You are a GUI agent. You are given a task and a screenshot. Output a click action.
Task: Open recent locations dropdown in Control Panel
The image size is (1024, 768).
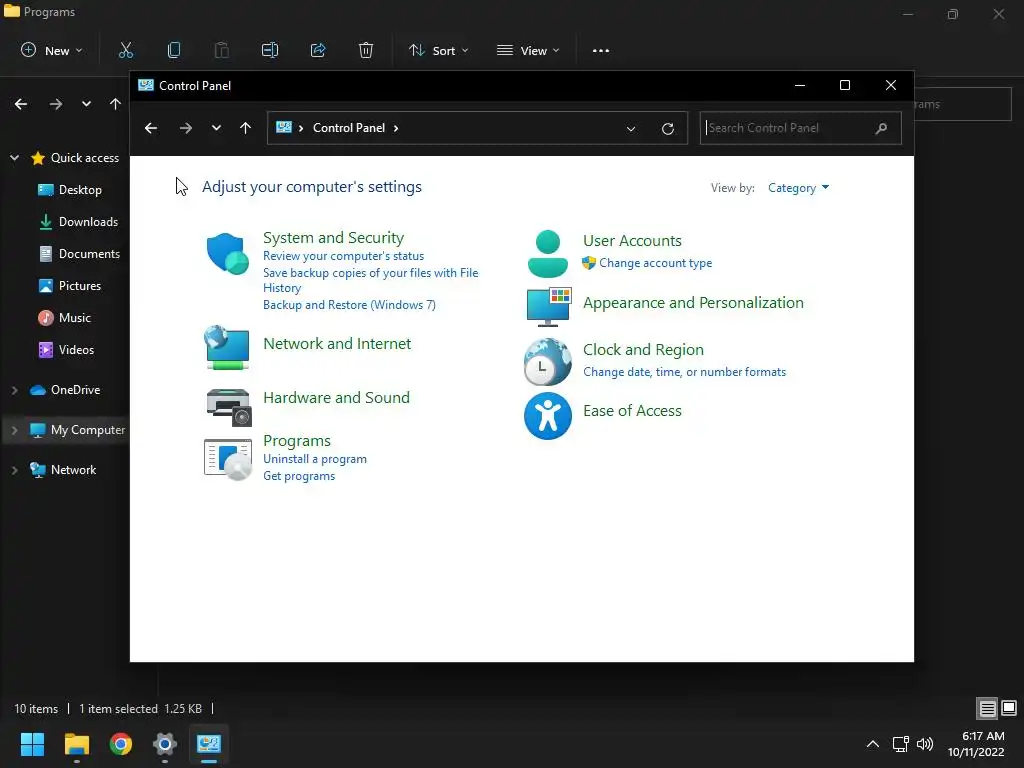point(216,128)
